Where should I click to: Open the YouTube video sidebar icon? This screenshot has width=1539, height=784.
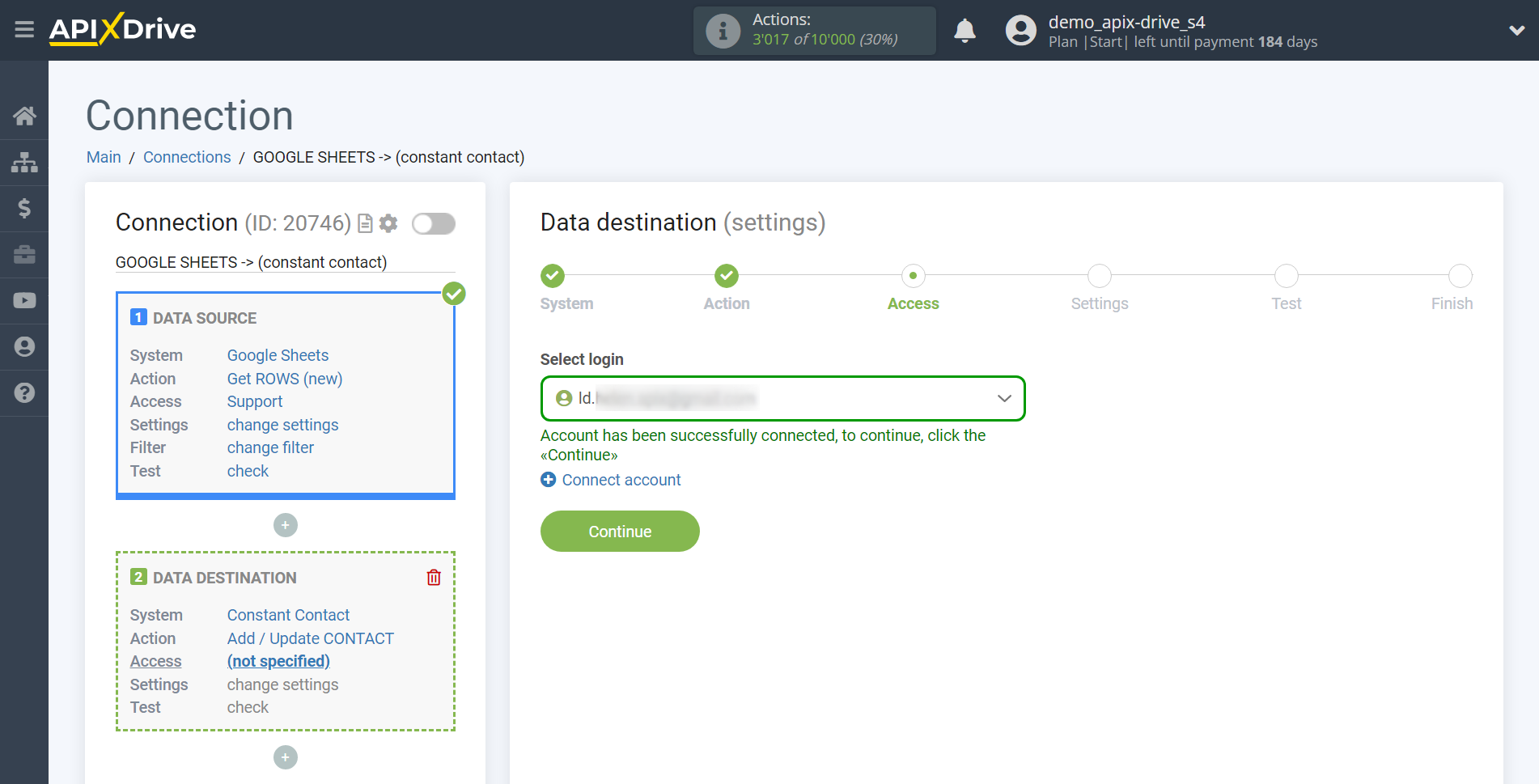click(x=24, y=300)
